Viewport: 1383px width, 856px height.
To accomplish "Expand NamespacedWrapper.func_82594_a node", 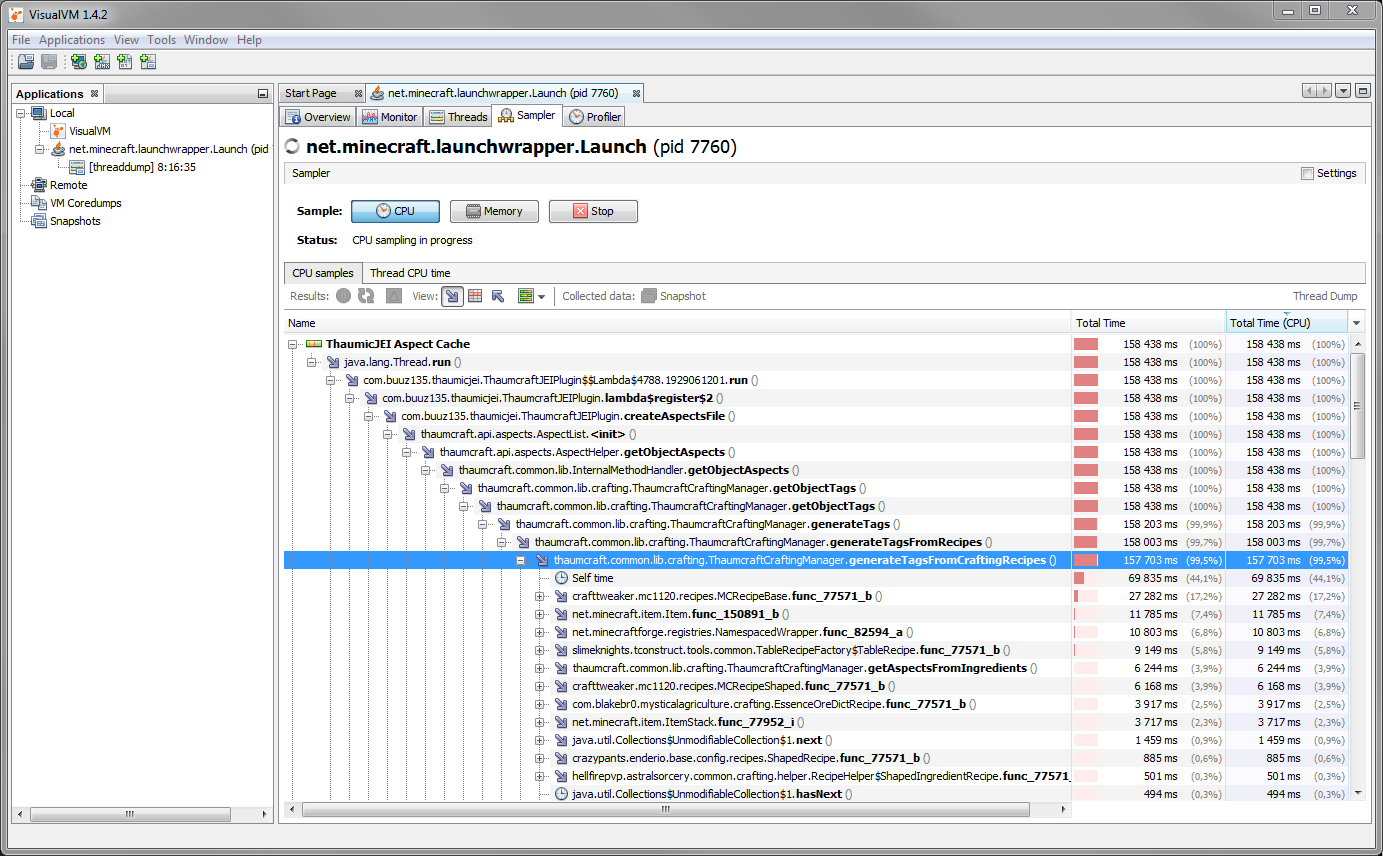I will click(x=540, y=632).
